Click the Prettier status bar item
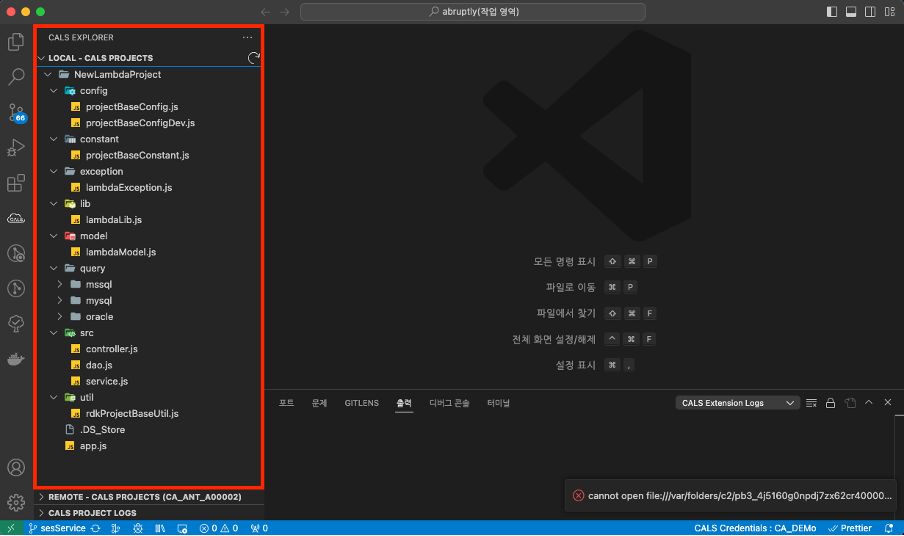The width and height of the screenshot is (904, 536). coord(850,528)
